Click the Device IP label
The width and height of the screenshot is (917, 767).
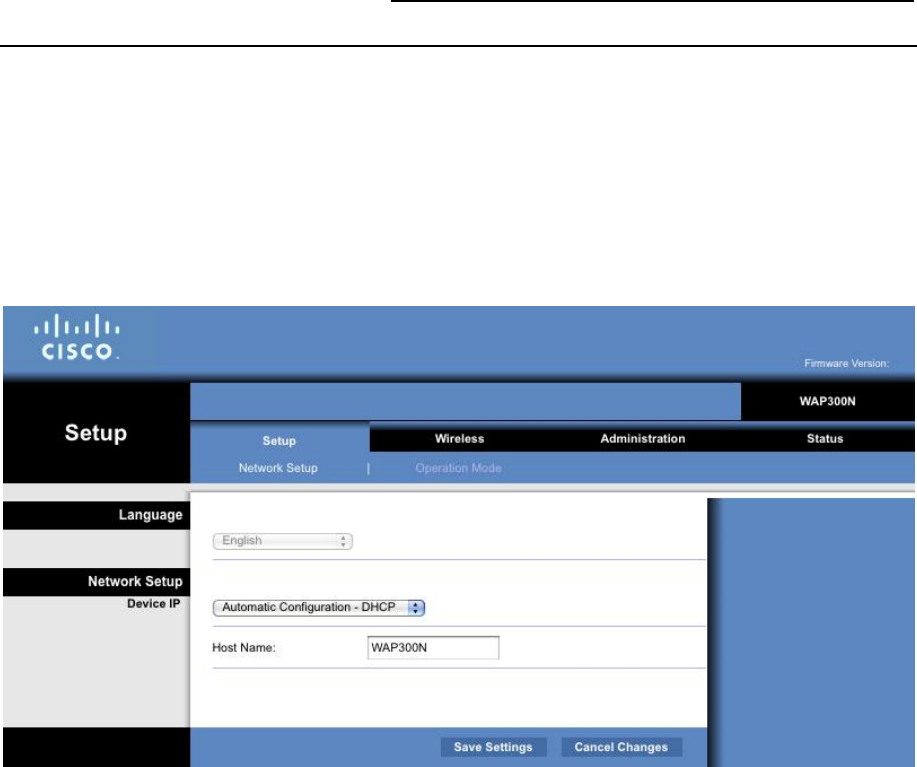[153, 603]
